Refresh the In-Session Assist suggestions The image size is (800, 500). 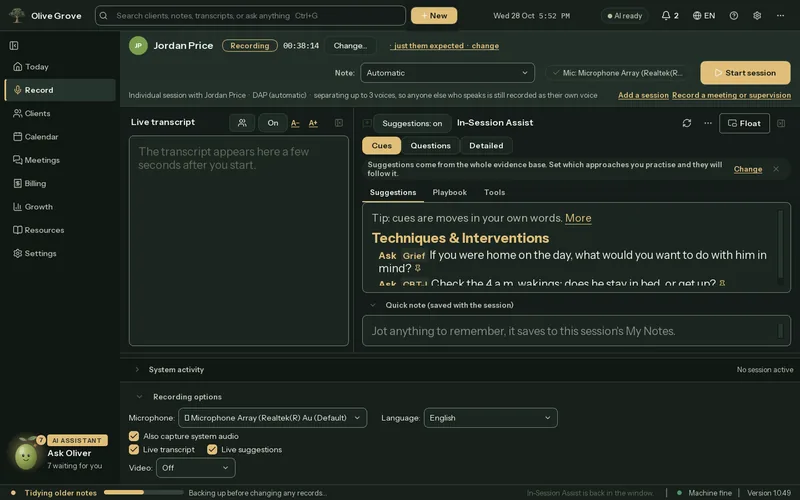click(x=687, y=123)
